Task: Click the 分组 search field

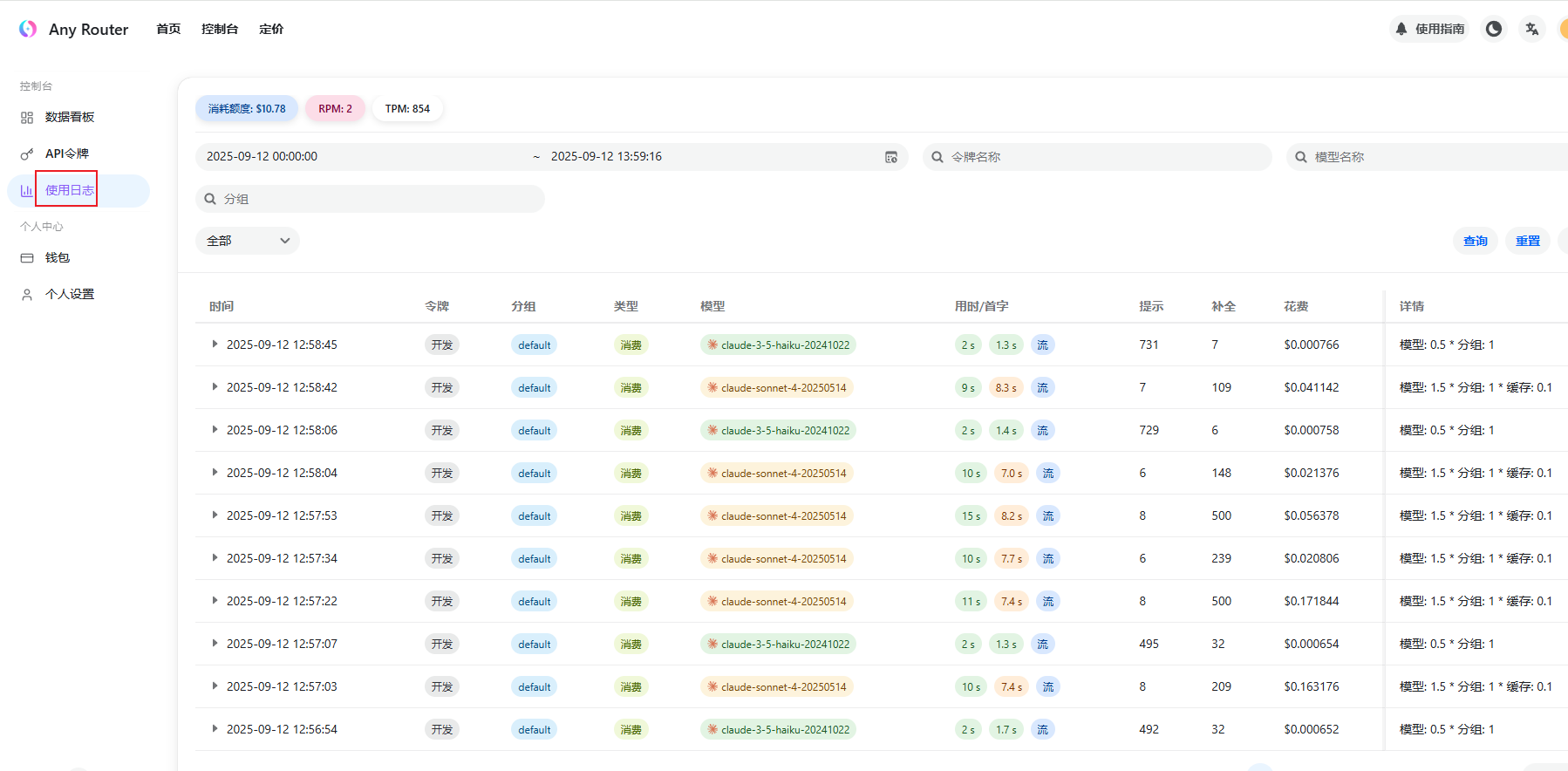Action: point(370,199)
